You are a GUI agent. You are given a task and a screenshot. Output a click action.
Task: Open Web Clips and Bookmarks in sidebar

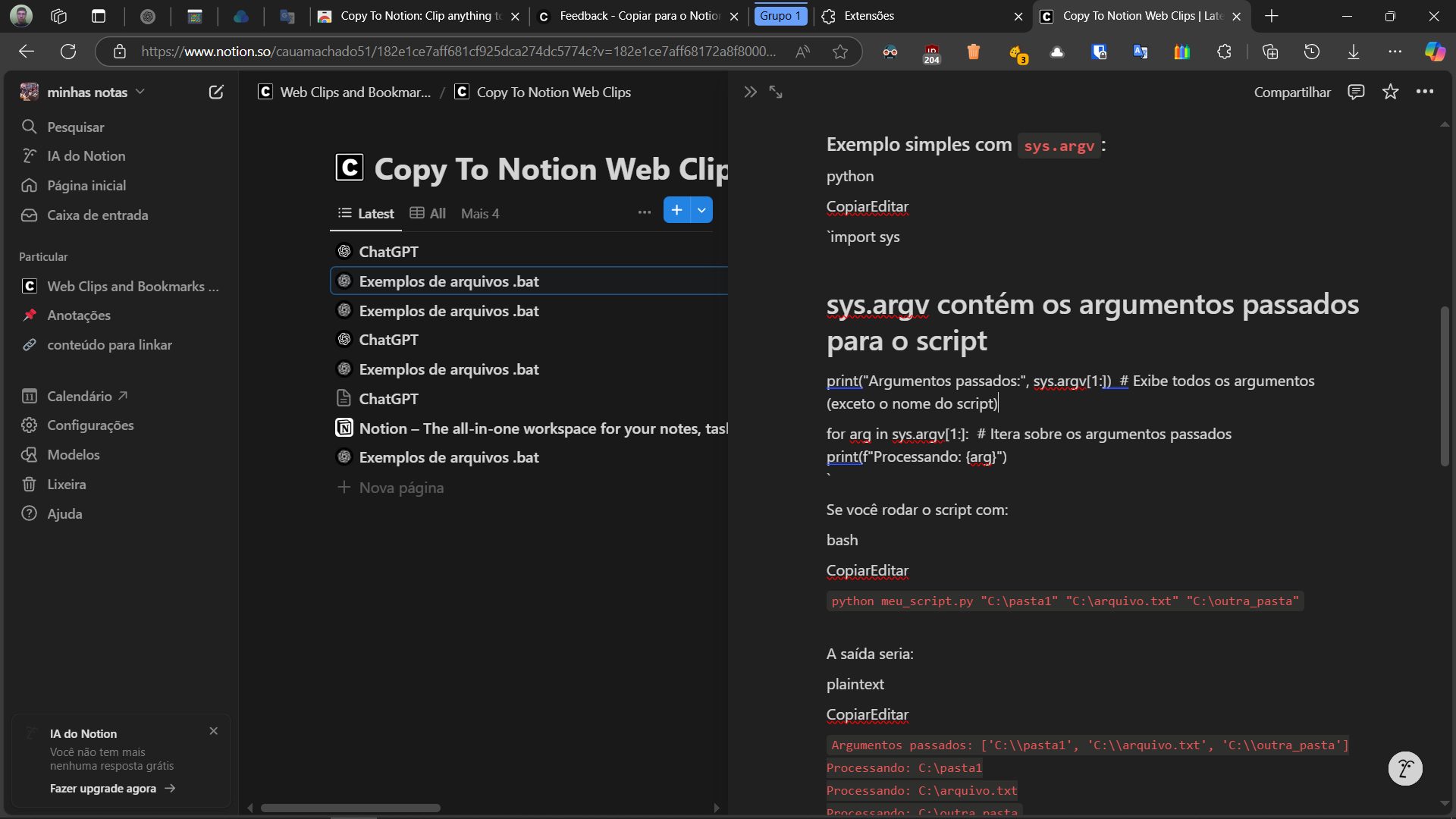(x=121, y=287)
